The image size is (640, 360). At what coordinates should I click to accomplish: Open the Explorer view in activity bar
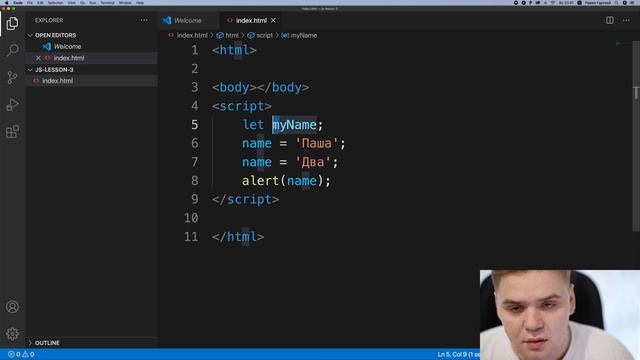coord(12,23)
